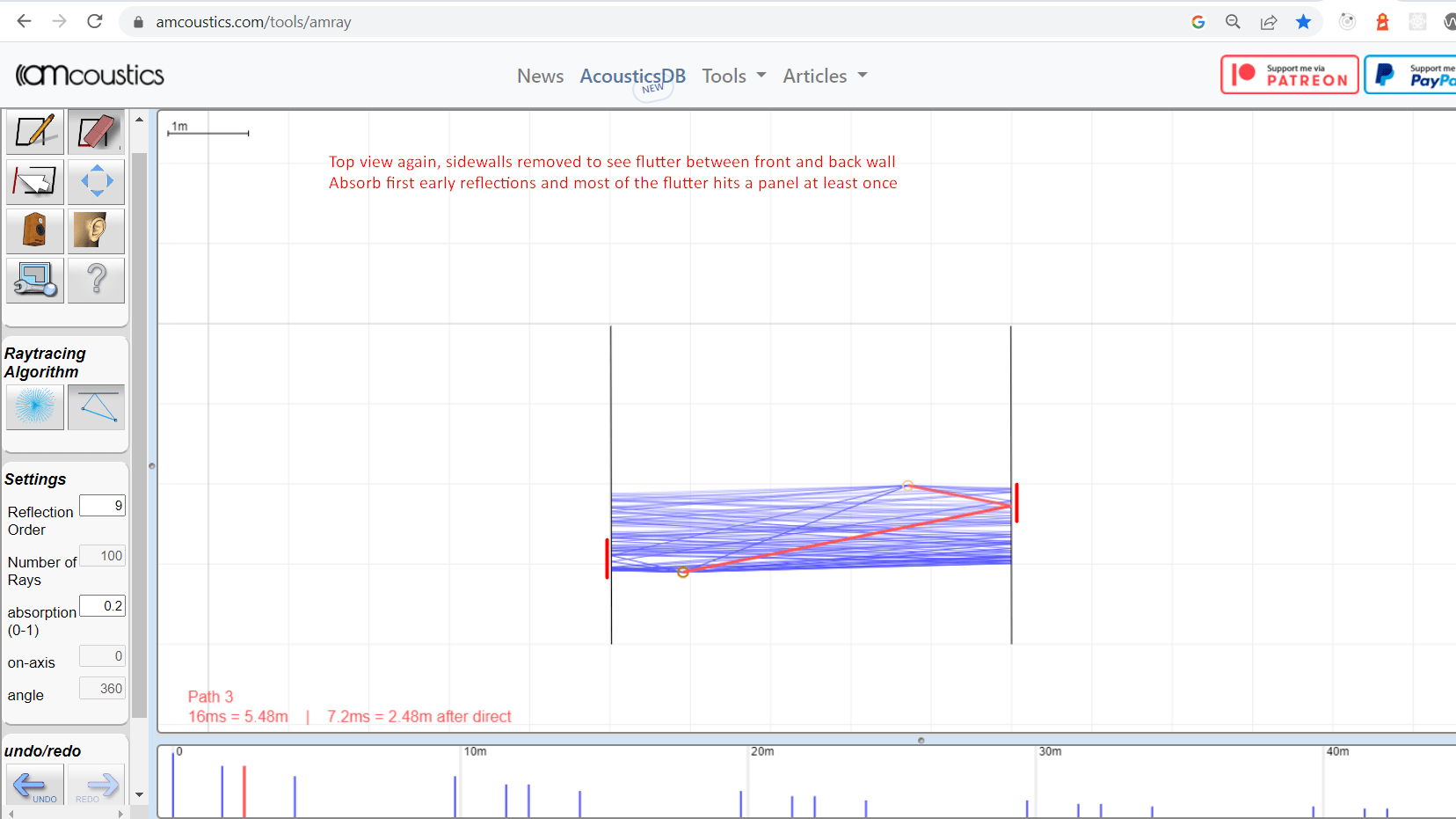Click the PayPal support button
This screenshot has width=1456, height=819.
[x=1412, y=75]
